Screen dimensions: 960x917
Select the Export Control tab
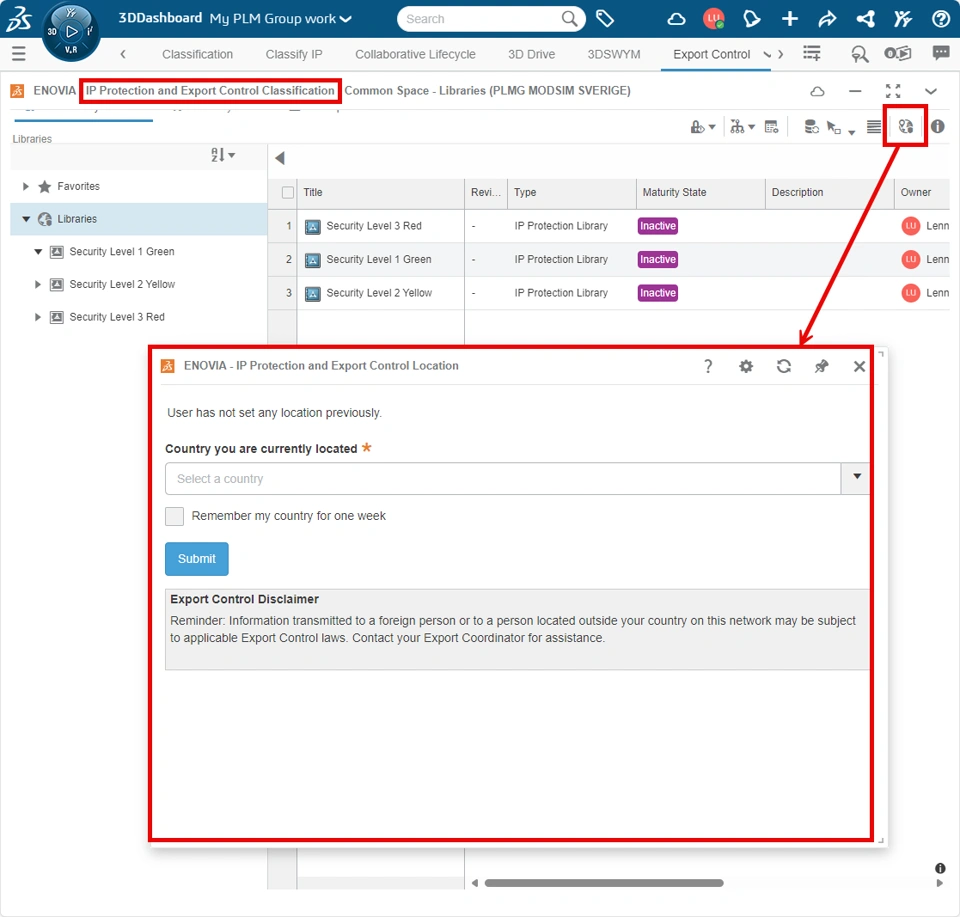point(711,54)
